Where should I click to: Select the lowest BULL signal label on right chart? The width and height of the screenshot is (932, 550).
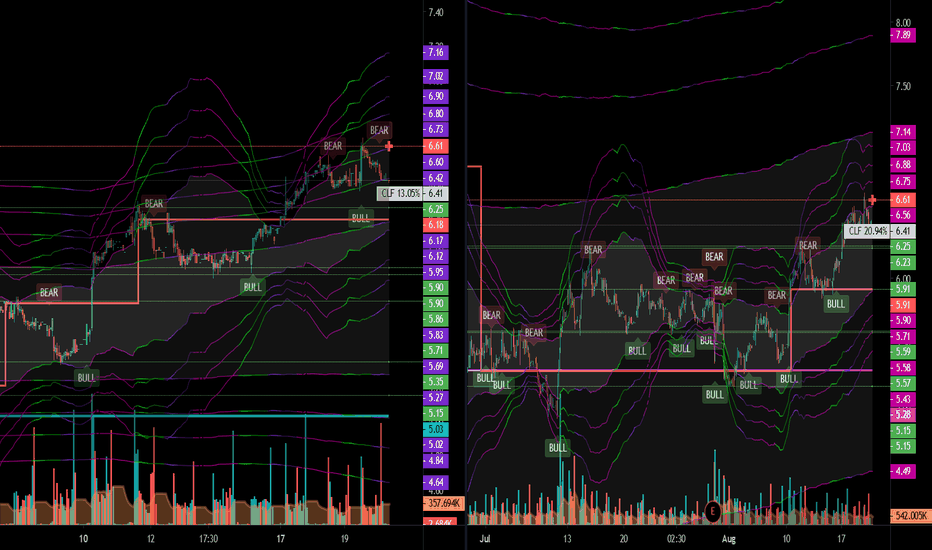pyautogui.click(x=558, y=448)
